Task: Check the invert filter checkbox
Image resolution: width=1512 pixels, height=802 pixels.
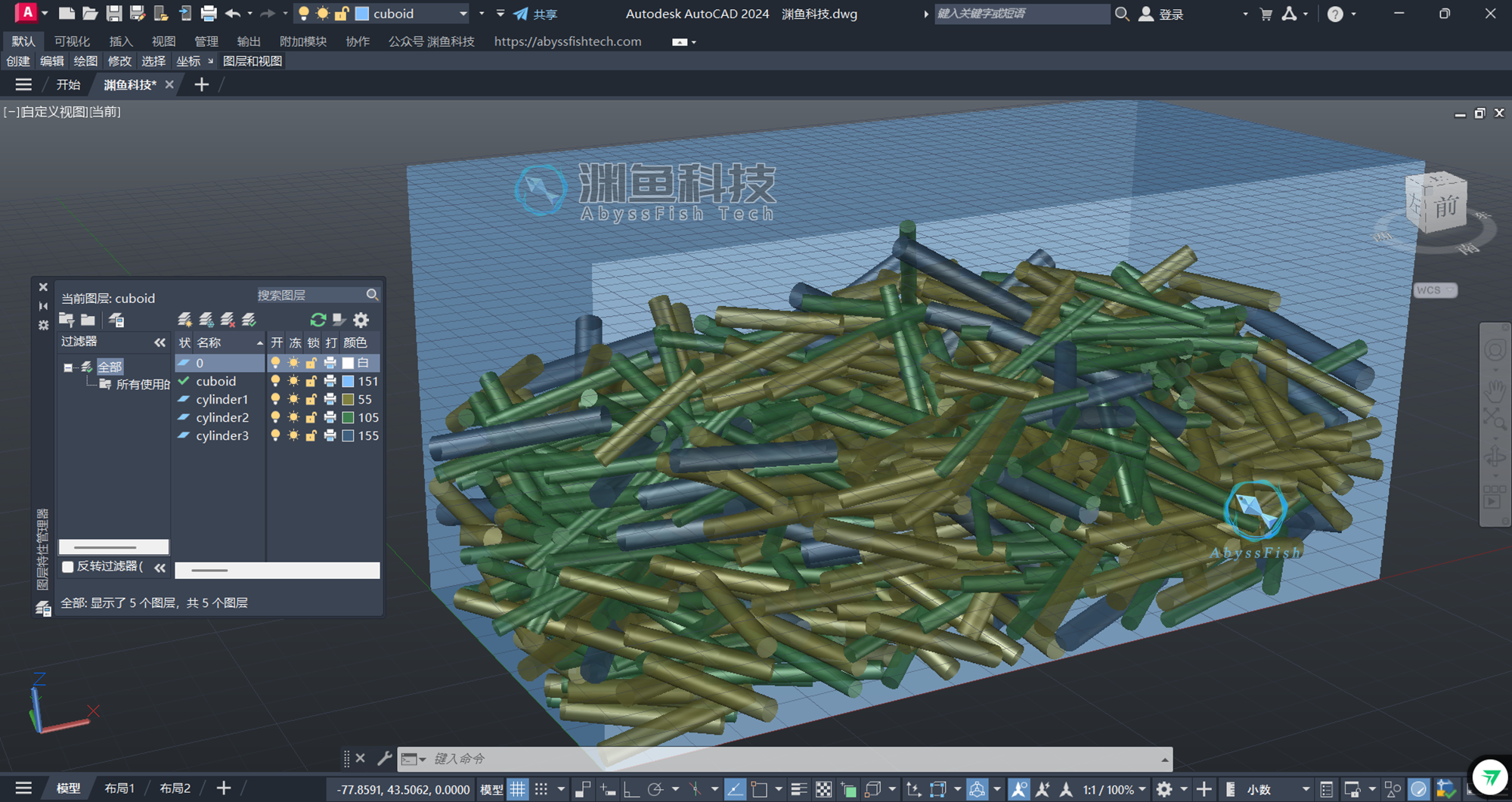Action: 67,566
